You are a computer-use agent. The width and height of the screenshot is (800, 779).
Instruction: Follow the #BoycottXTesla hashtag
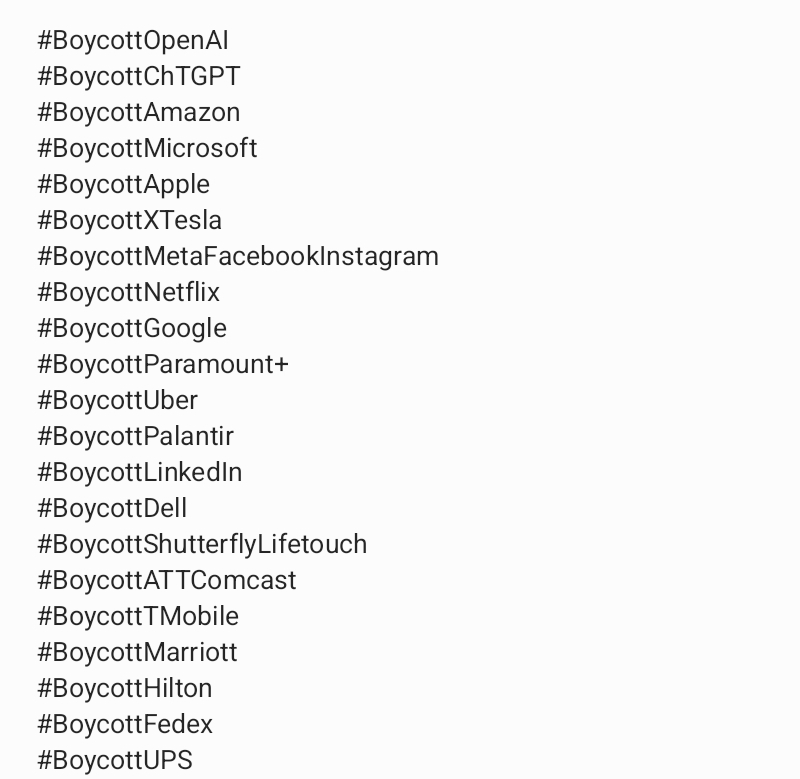tap(130, 221)
